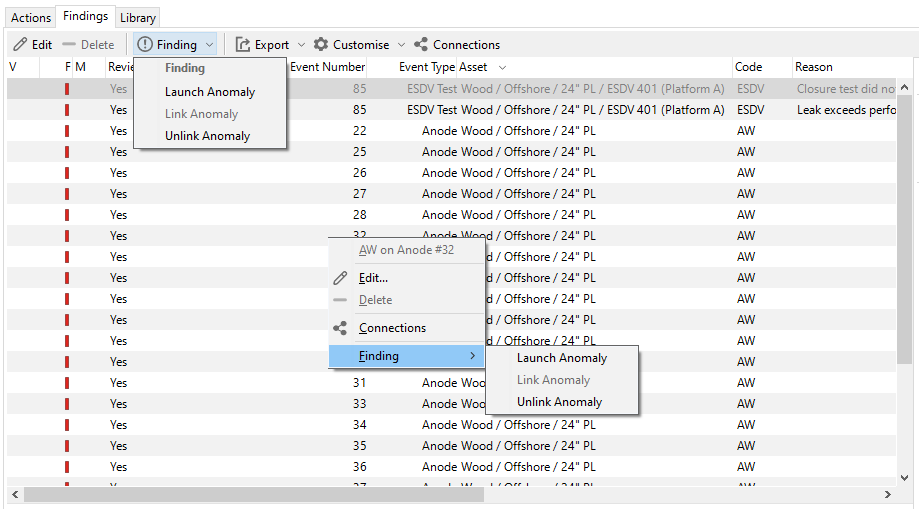Click the Customise gear icon
919x509 pixels.
(321, 45)
